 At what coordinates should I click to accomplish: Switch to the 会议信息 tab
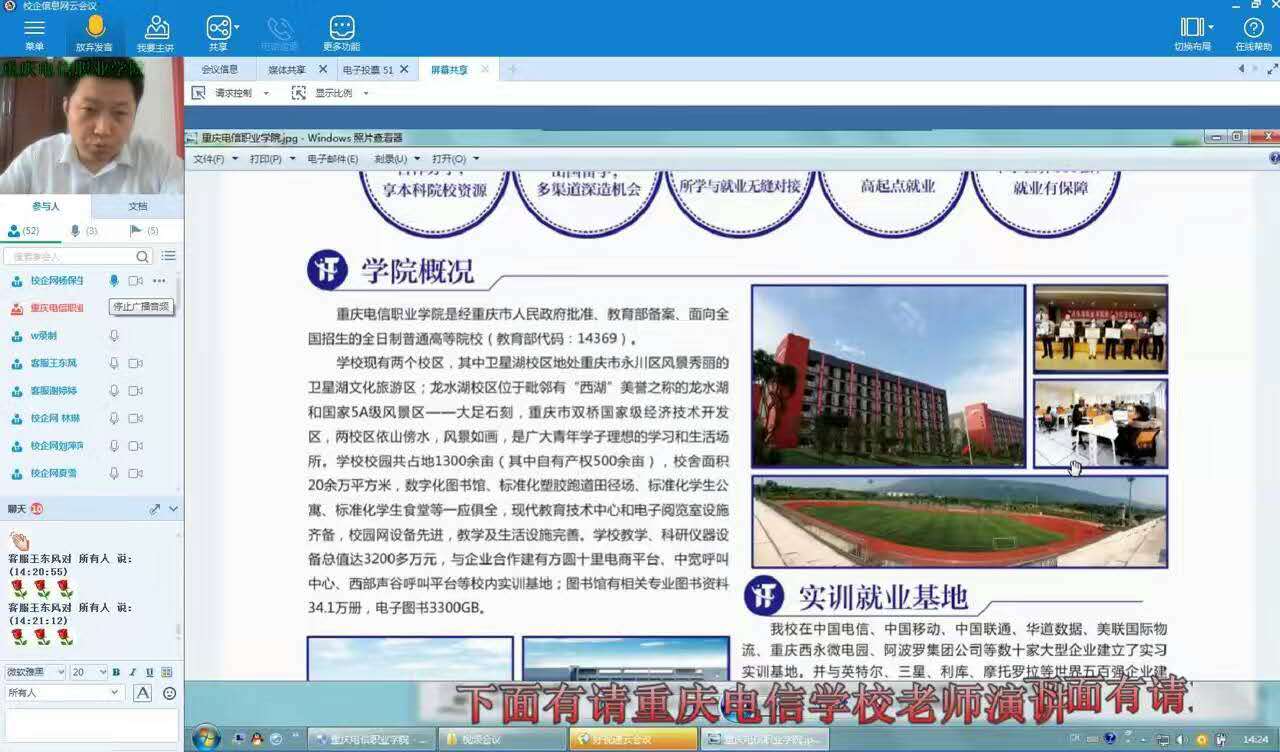pyautogui.click(x=220, y=70)
